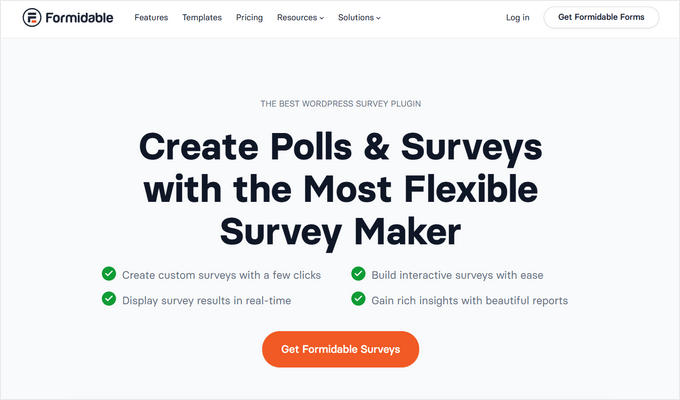The width and height of the screenshot is (680, 400).
Task: Click the green checkmark beside rich insights
Action: (x=358, y=299)
